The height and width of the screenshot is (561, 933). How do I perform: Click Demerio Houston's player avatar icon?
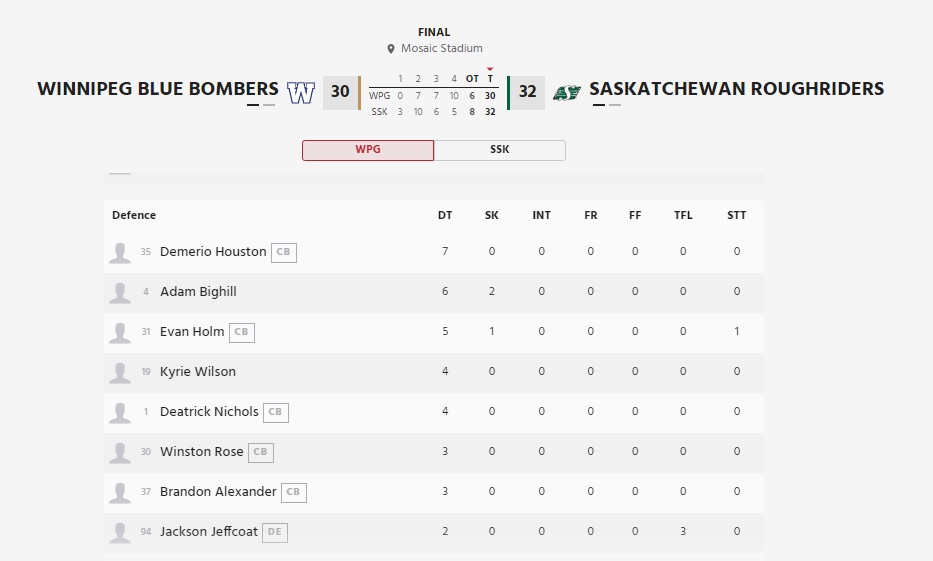tap(120, 252)
